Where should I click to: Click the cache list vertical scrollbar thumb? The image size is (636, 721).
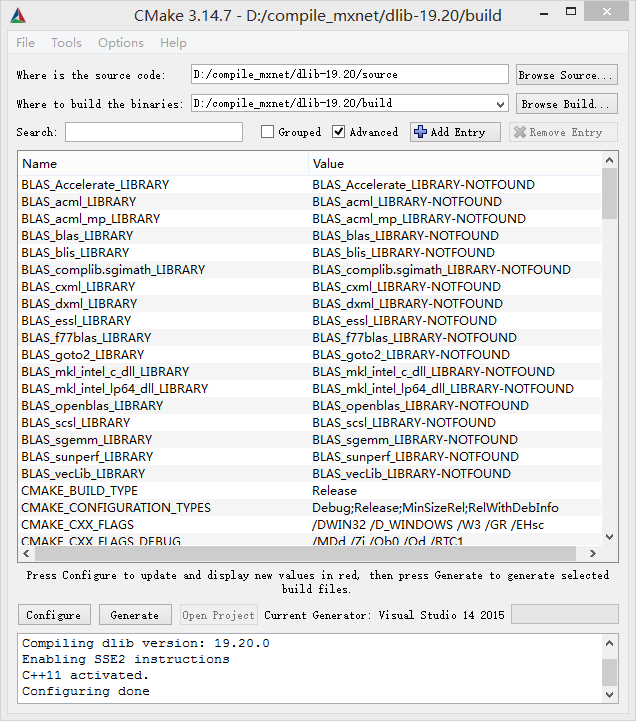tap(610, 194)
